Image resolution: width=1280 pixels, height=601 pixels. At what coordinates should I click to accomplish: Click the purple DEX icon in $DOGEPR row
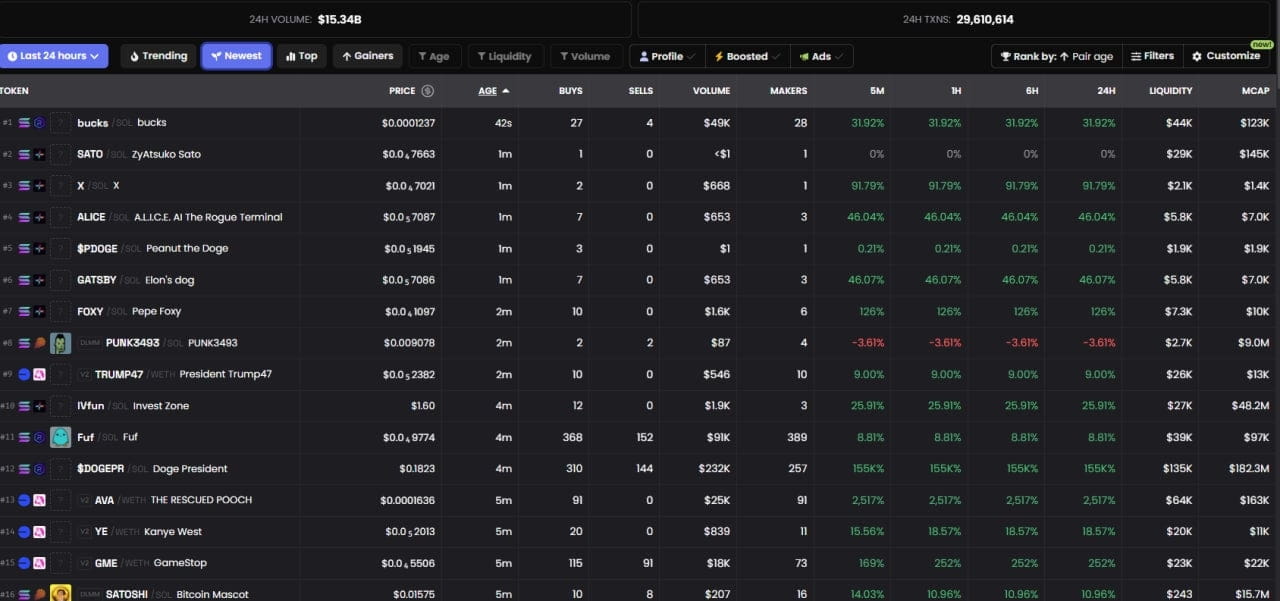click(39, 469)
